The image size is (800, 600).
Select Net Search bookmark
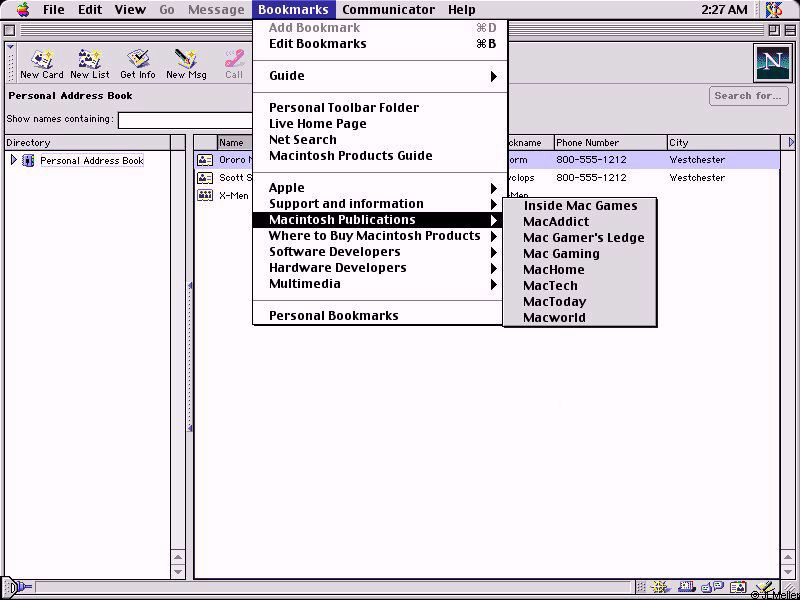pyautogui.click(x=380, y=140)
